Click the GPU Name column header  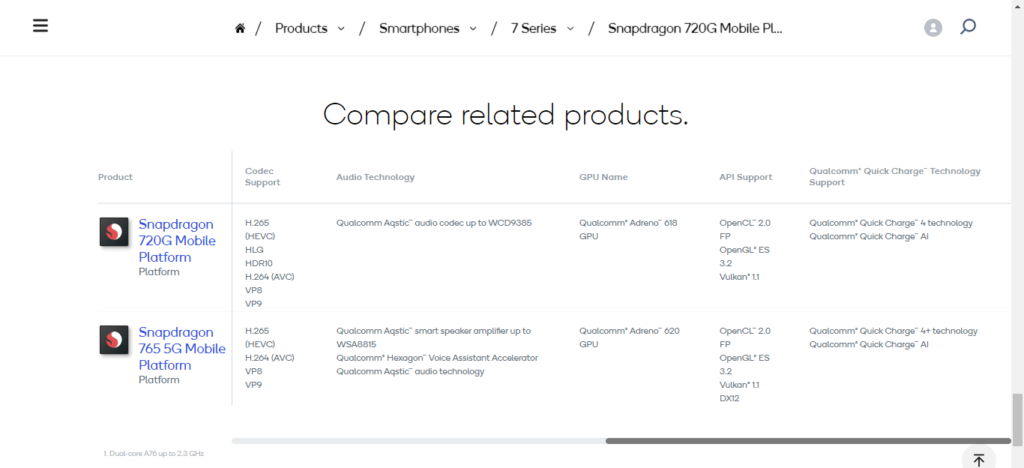tap(604, 177)
